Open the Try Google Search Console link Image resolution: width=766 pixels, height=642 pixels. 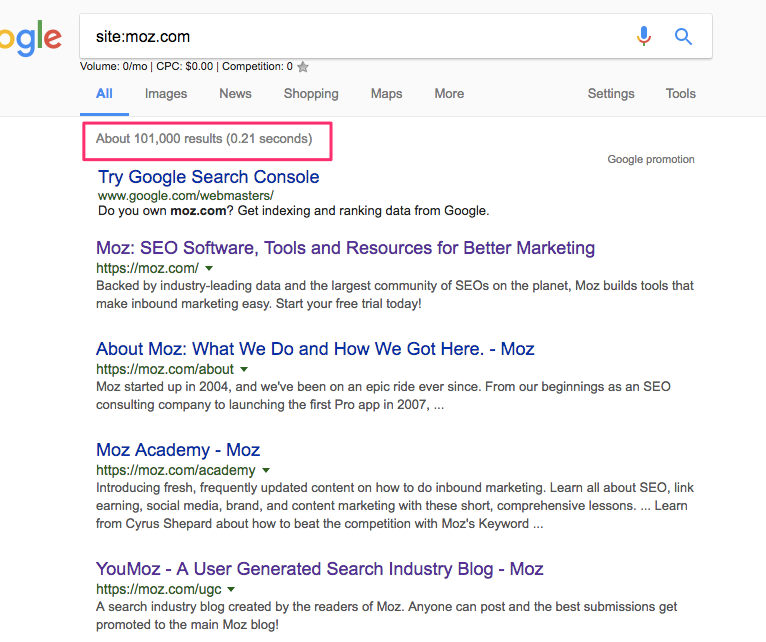208,177
